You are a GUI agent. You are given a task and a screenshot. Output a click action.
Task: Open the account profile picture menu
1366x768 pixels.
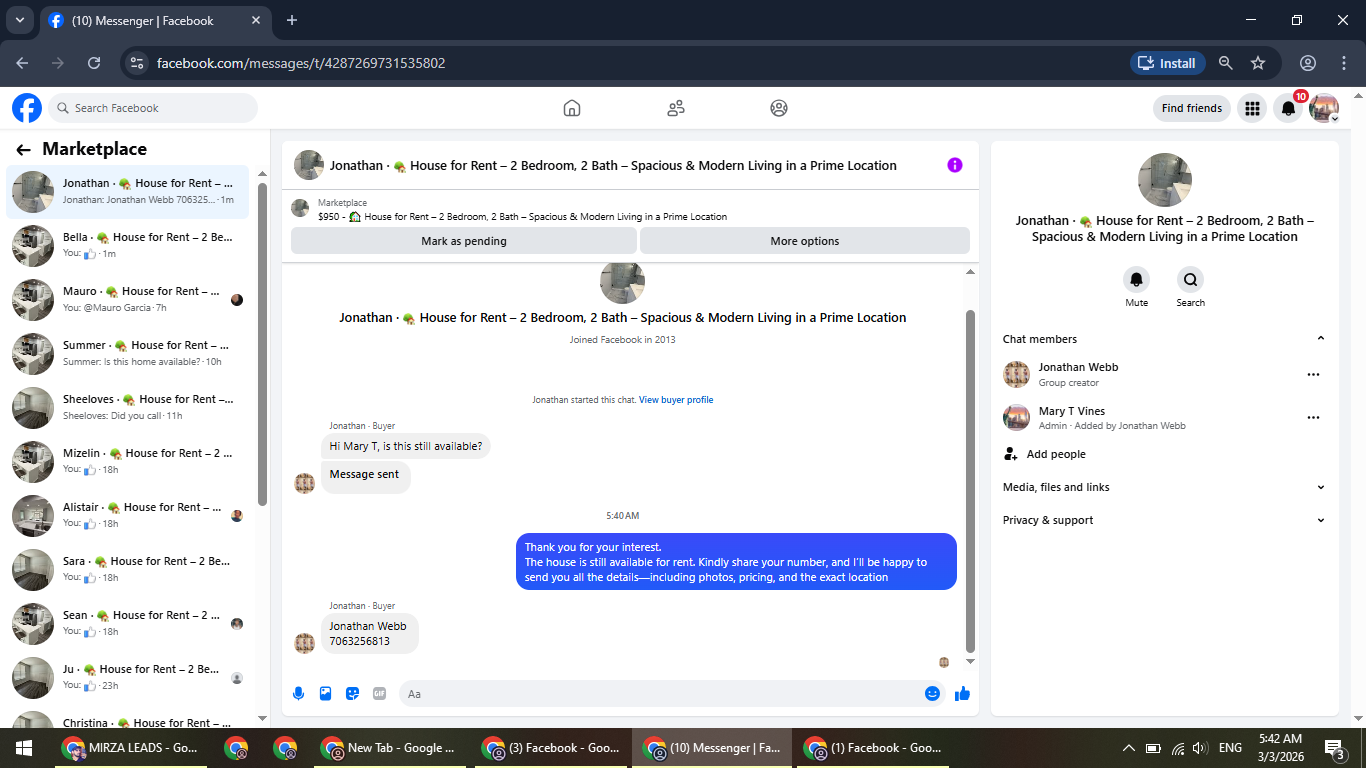[1324, 108]
